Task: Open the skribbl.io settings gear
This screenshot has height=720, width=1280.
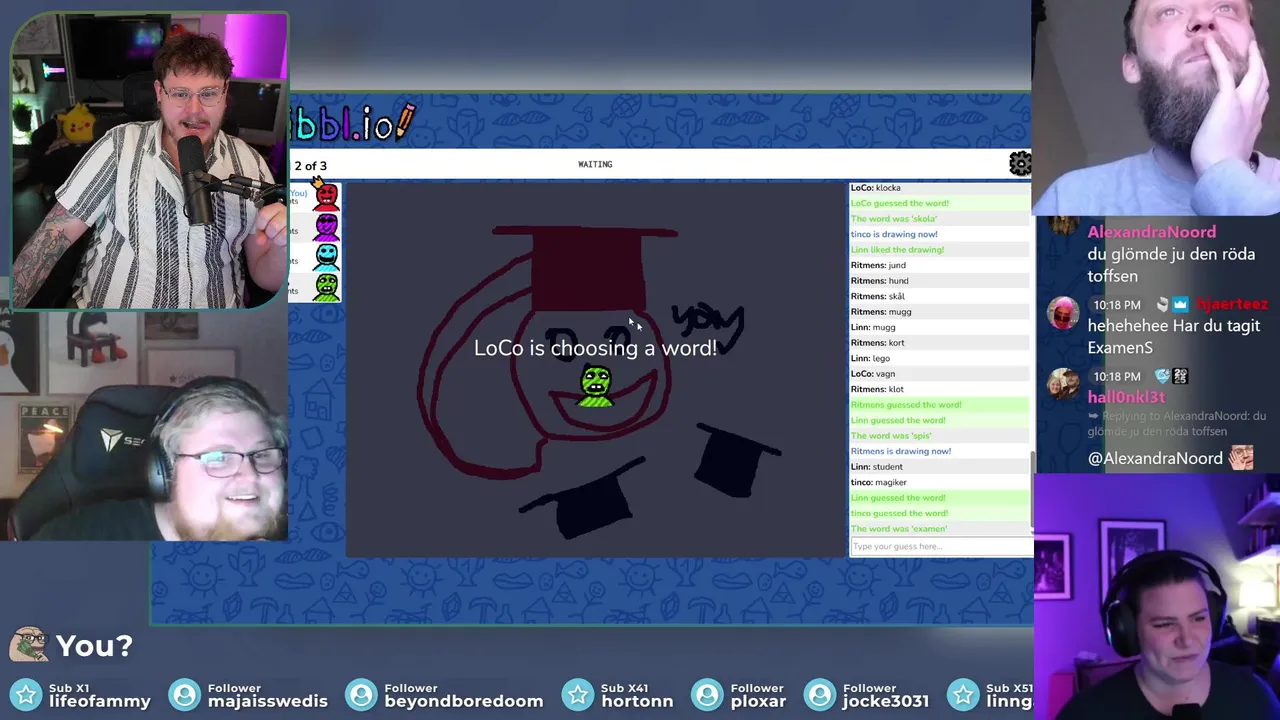Action: pos(1020,164)
